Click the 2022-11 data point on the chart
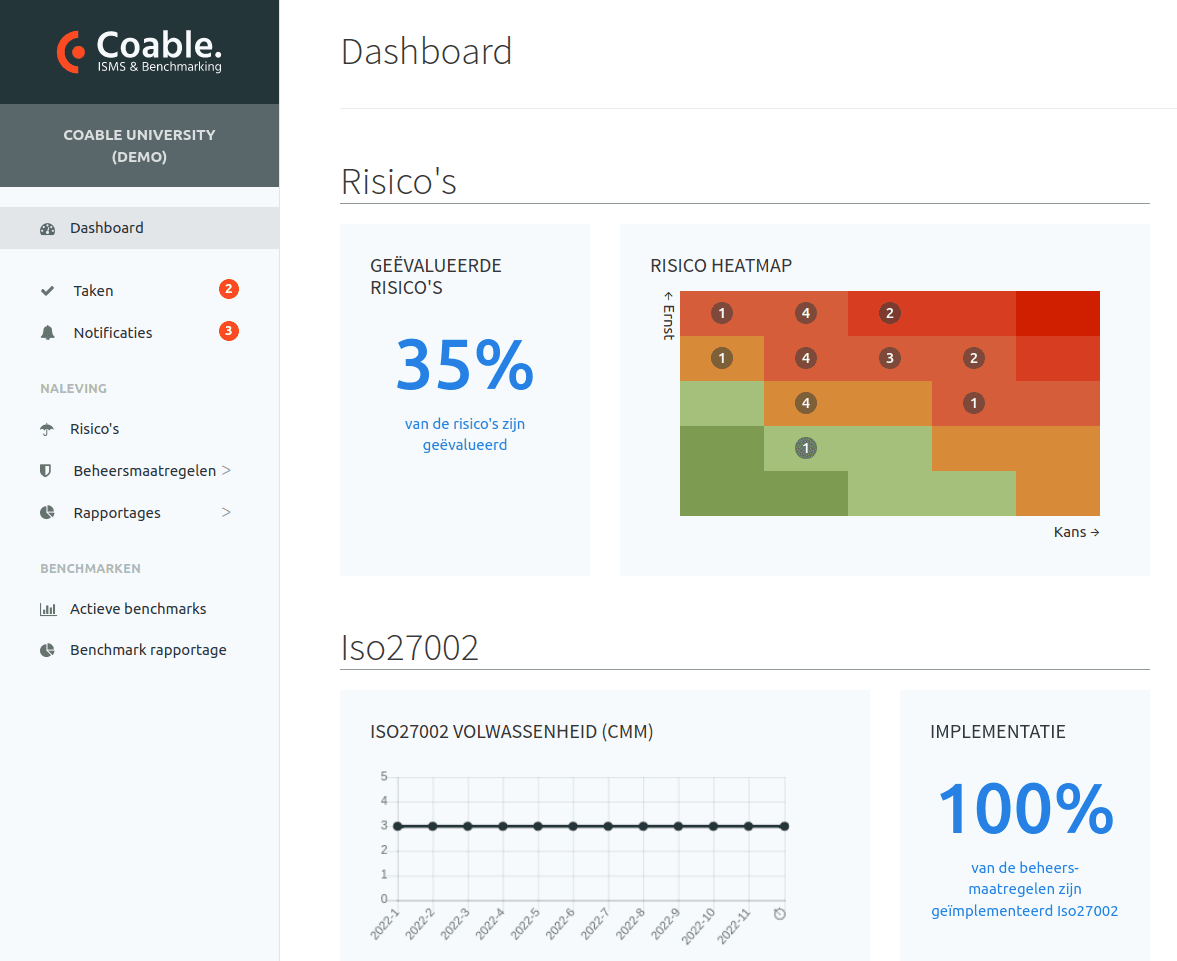 point(749,826)
